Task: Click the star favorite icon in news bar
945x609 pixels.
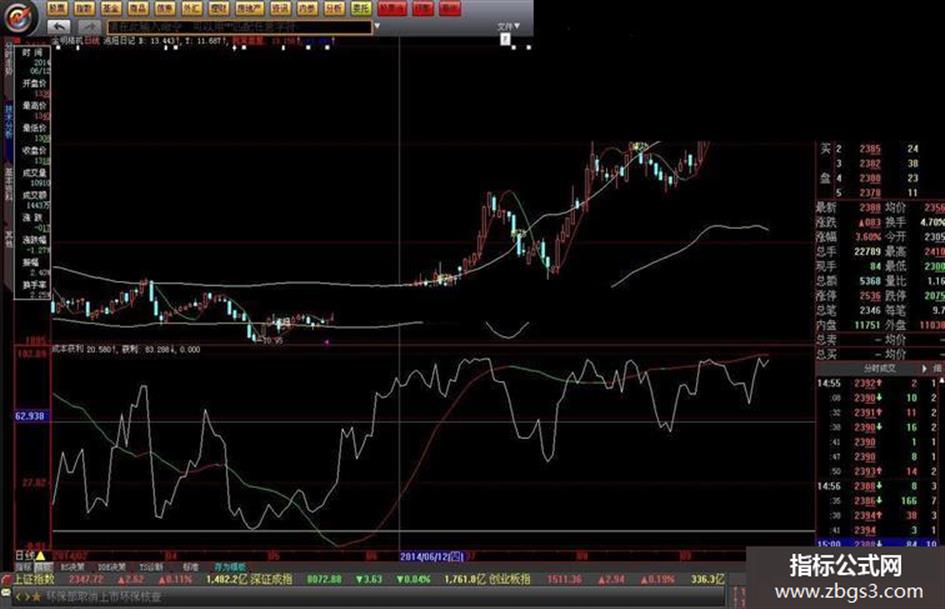Action: coord(36,597)
